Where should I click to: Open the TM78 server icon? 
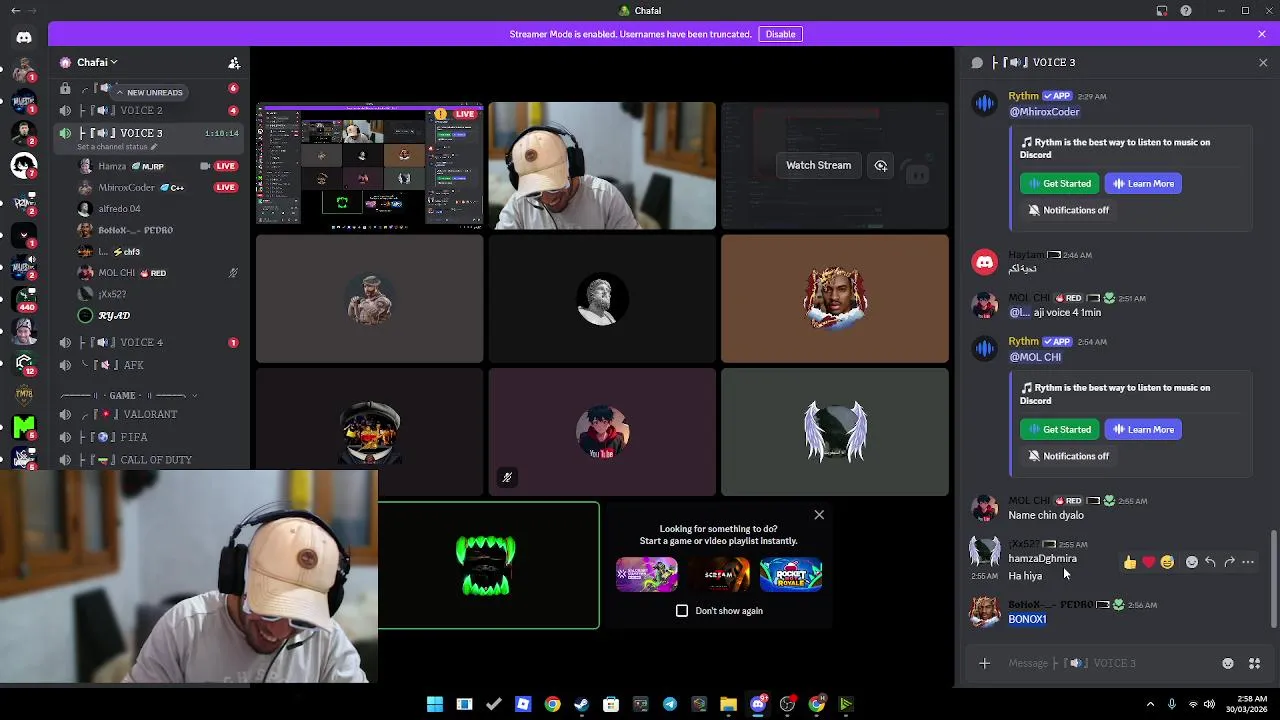click(24, 394)
